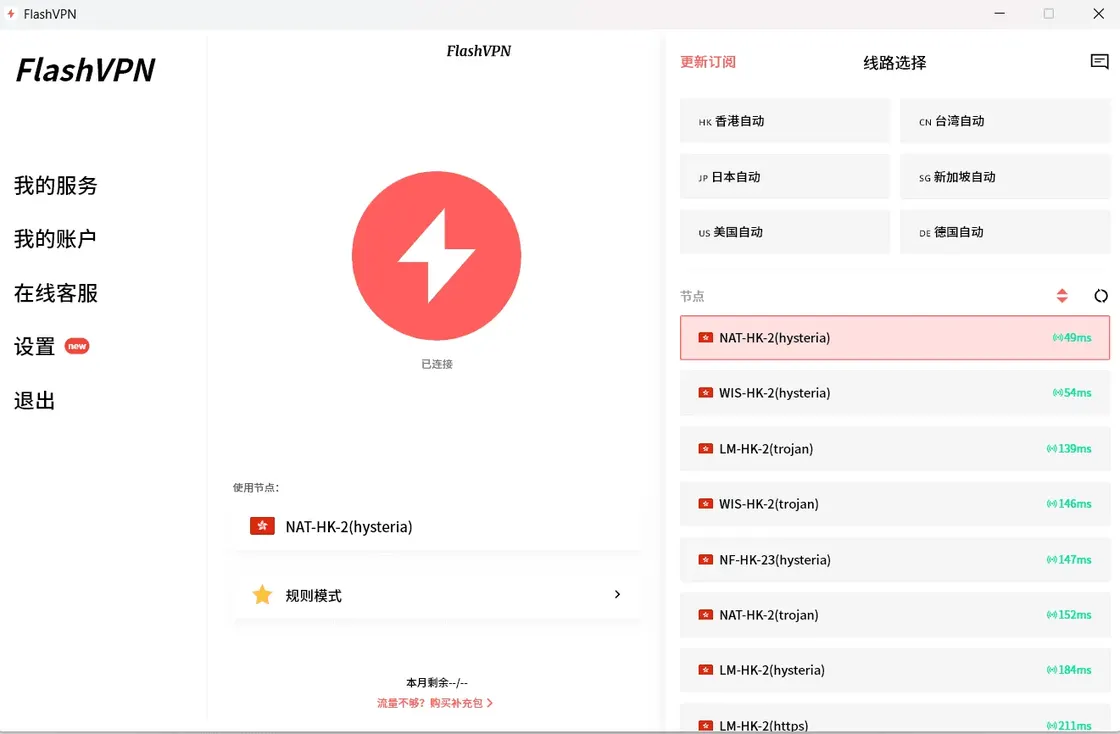Click the flag icon of WIS-HK-2(trojan)
Image resolution: width=1120 pixels, height=734 pixels.
pos(706,503)
